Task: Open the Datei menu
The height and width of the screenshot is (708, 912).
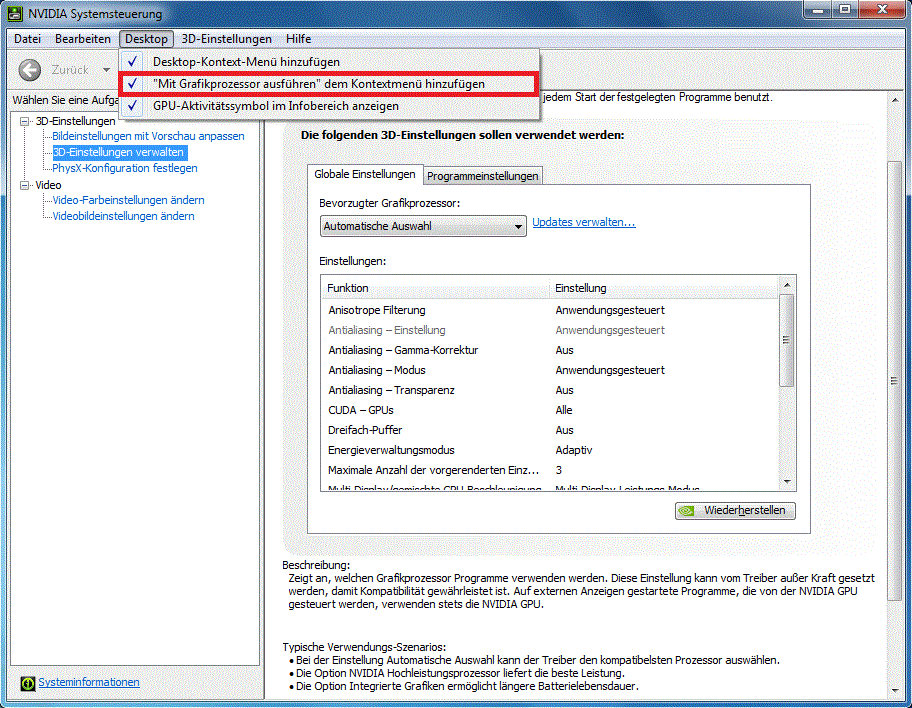Action: click(27, 39)
